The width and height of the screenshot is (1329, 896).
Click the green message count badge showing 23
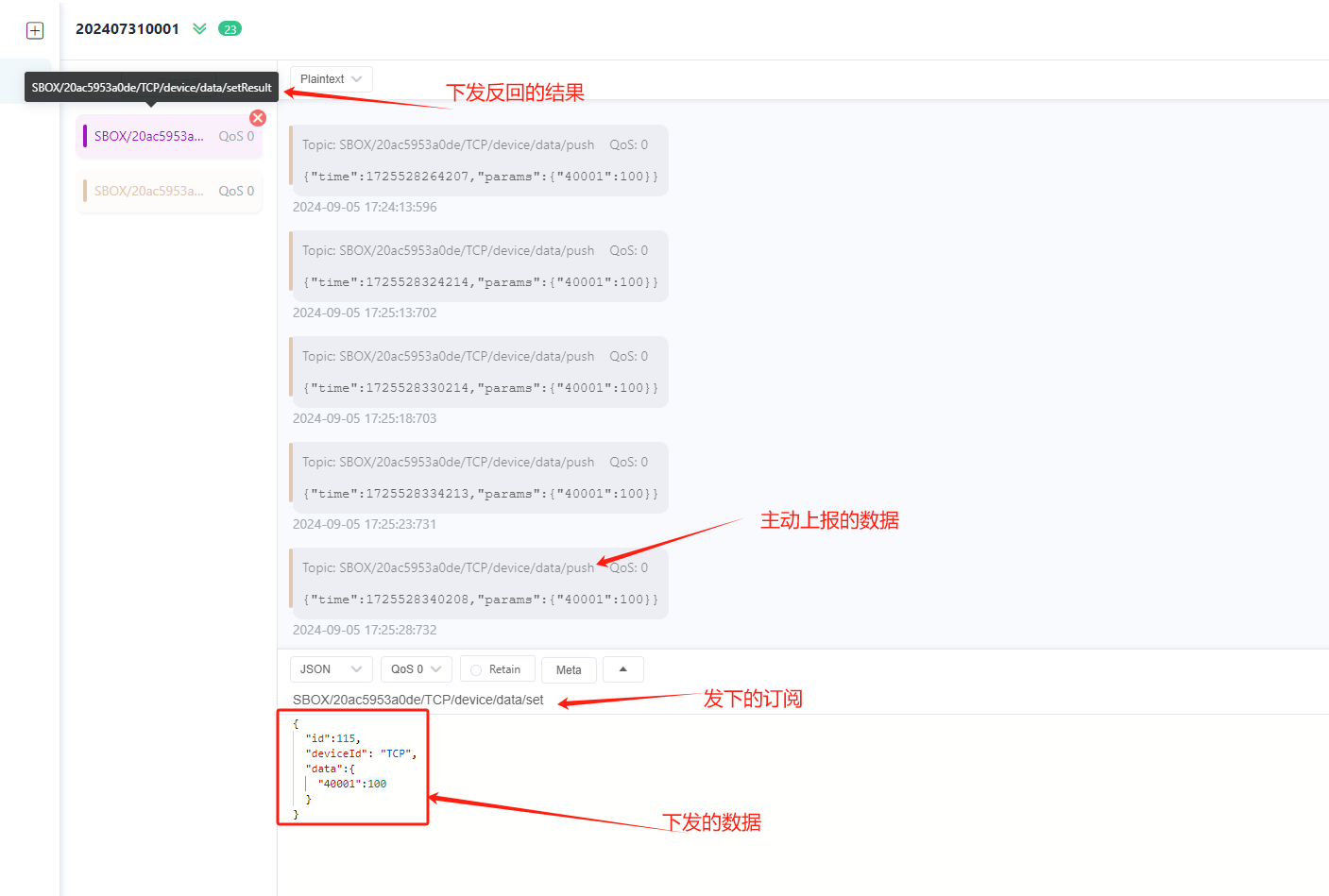(x=230, y=29)
